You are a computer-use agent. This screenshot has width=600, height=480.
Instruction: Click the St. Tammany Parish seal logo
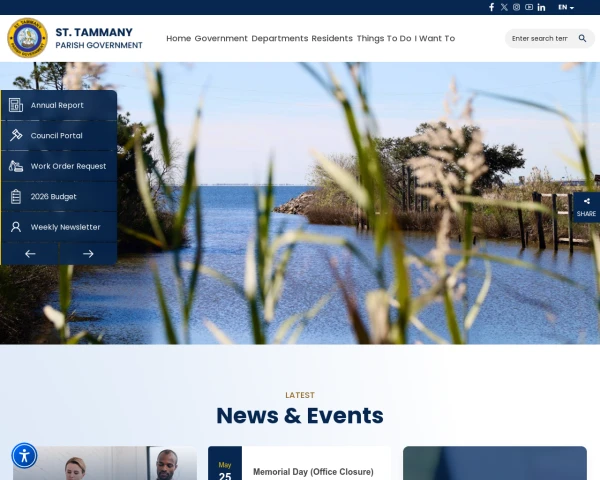coord(28,38)
